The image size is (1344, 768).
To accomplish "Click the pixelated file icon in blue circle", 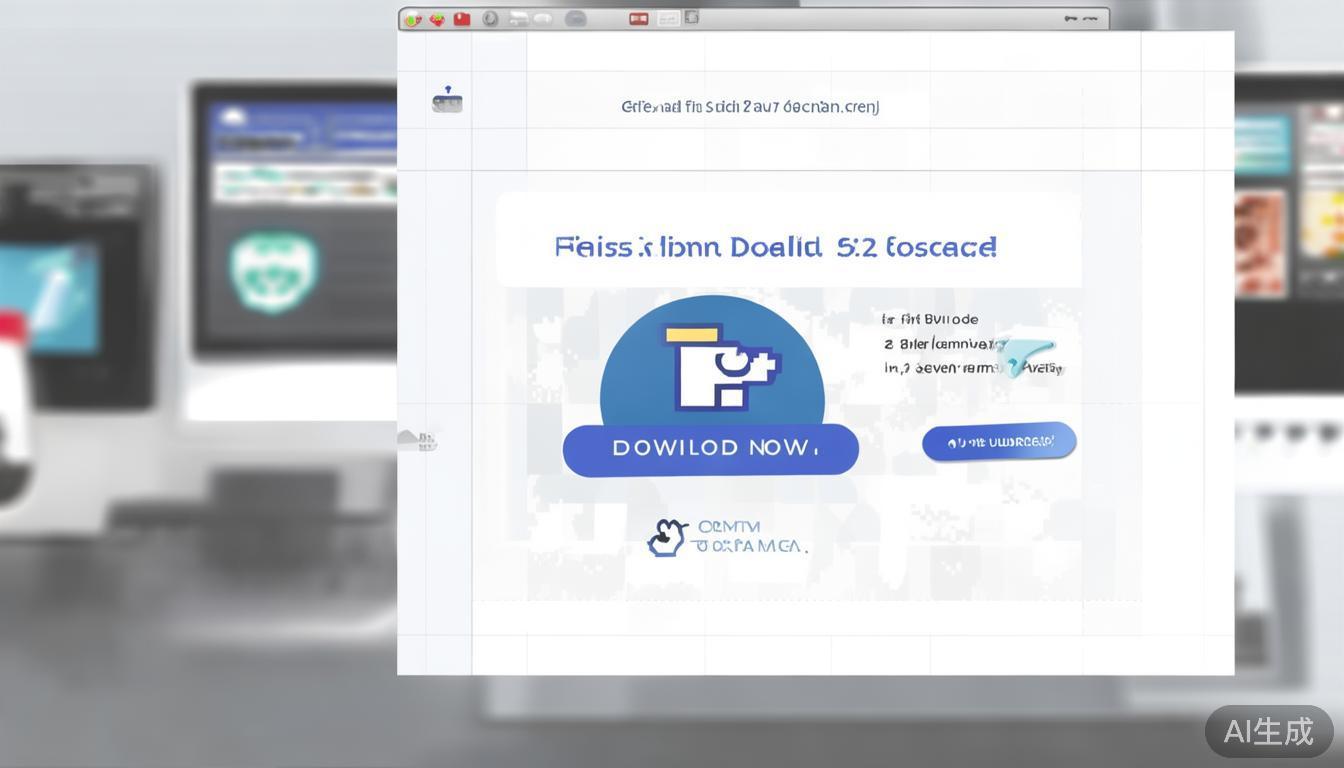I will (721, 367).
